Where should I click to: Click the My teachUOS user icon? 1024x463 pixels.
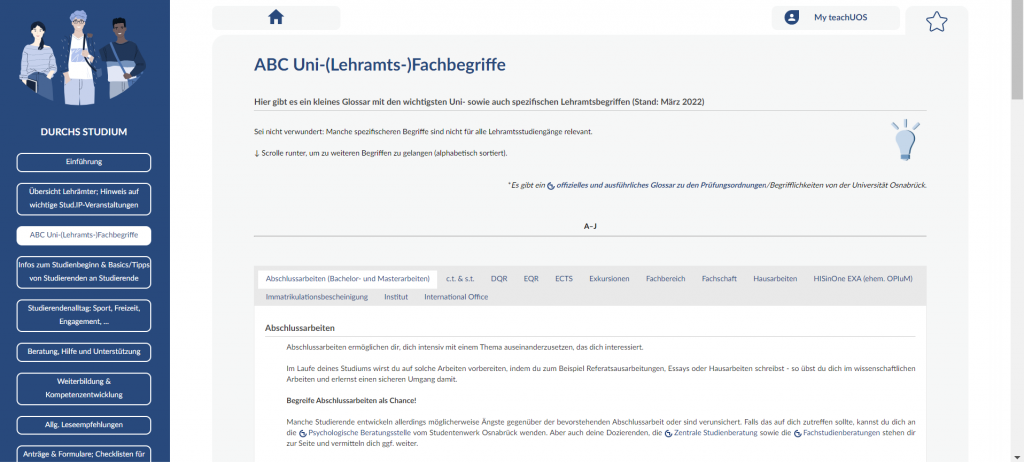click(792, 17)
